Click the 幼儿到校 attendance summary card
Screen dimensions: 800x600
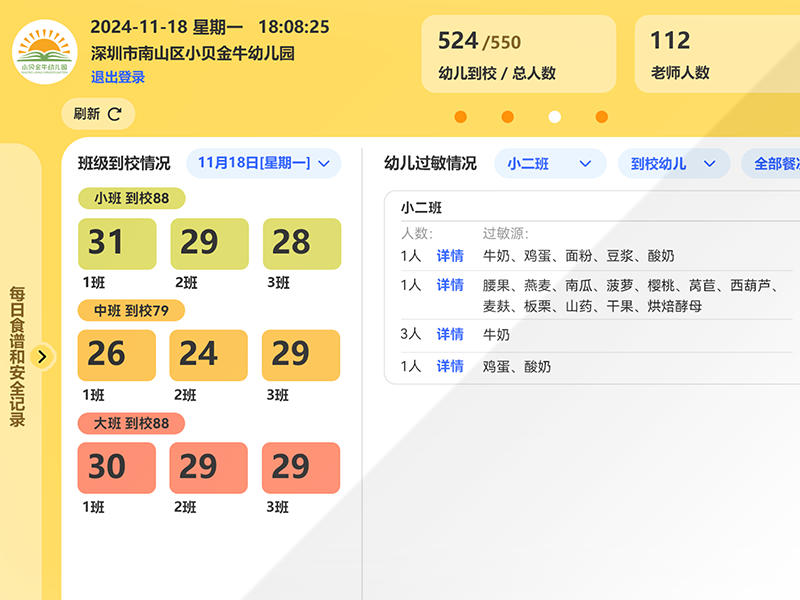click(x=518, y=53)
